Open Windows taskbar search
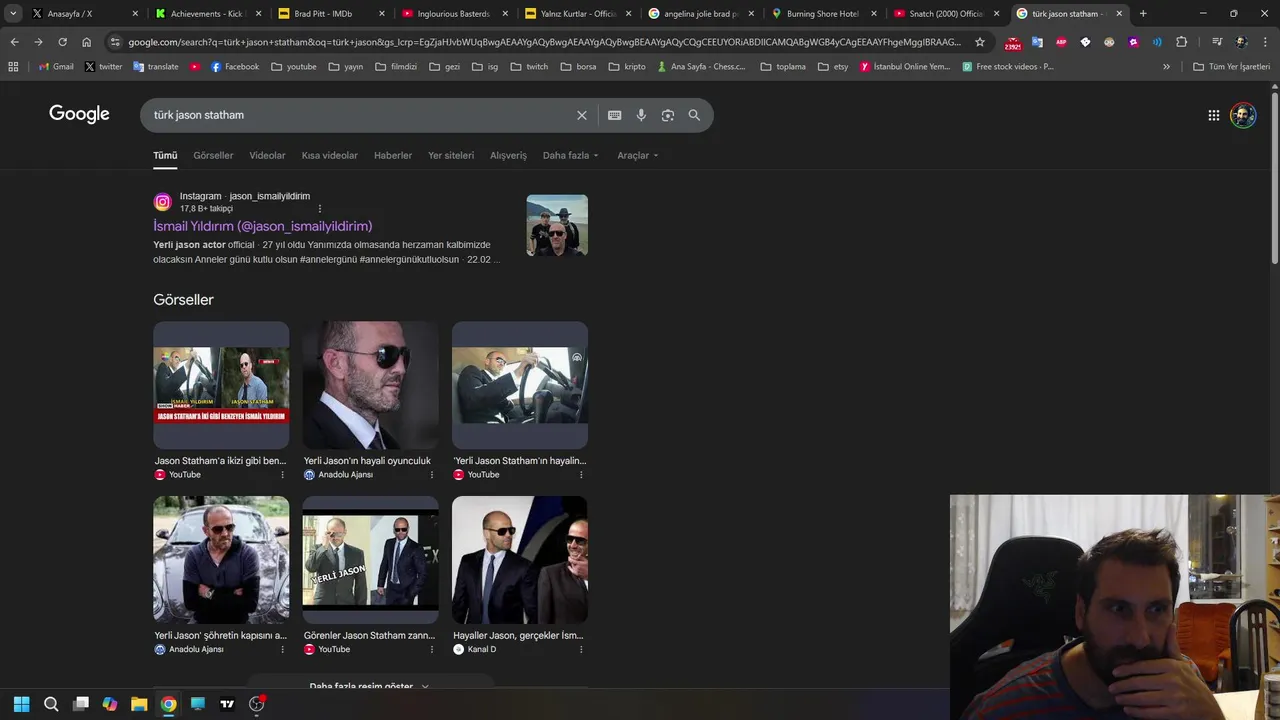Image resolution: width=1280 pixels, height=720 pixels. click(51, 704)
